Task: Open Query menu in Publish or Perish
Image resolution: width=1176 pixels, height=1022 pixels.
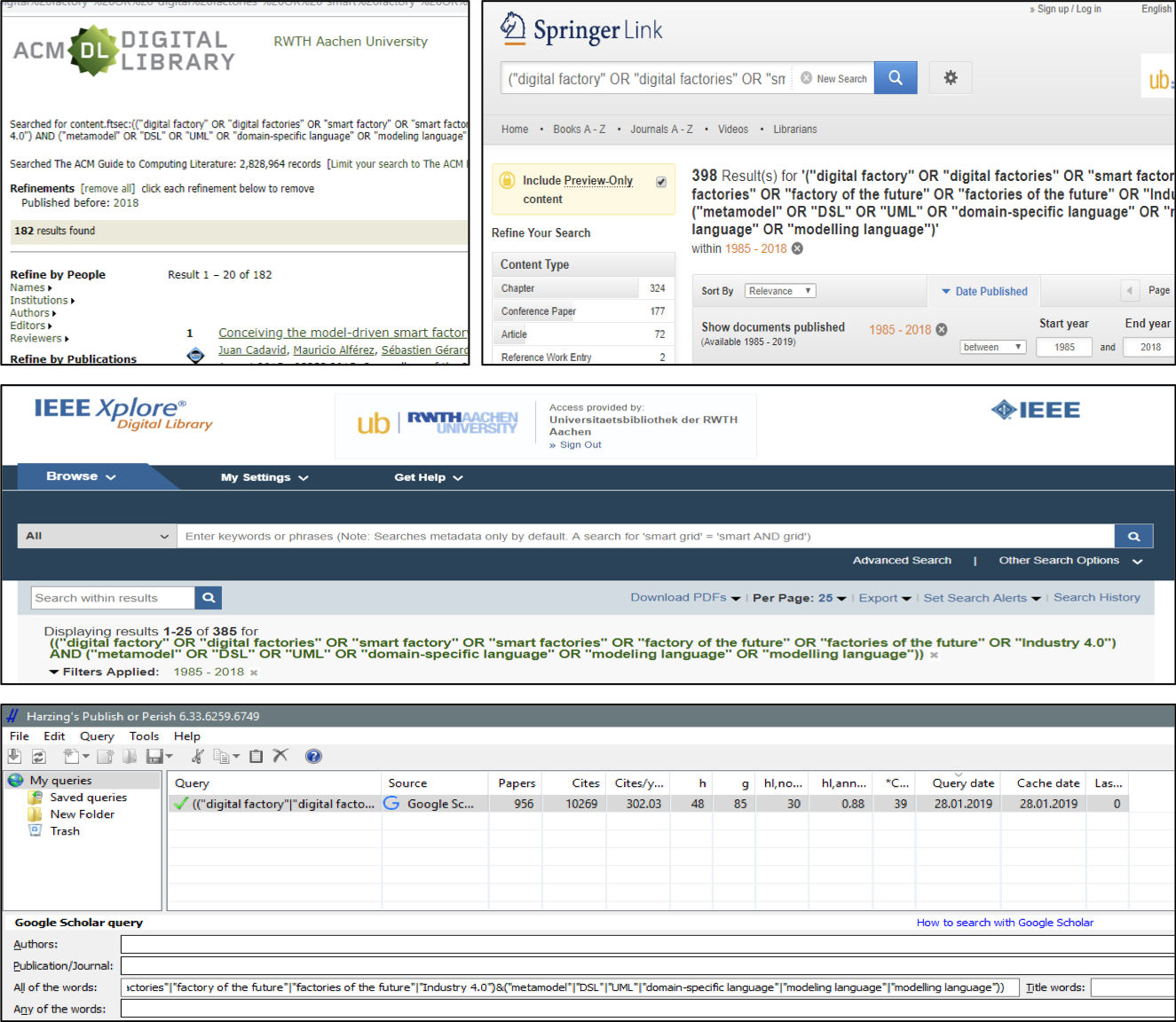Action: click(97, 736)
